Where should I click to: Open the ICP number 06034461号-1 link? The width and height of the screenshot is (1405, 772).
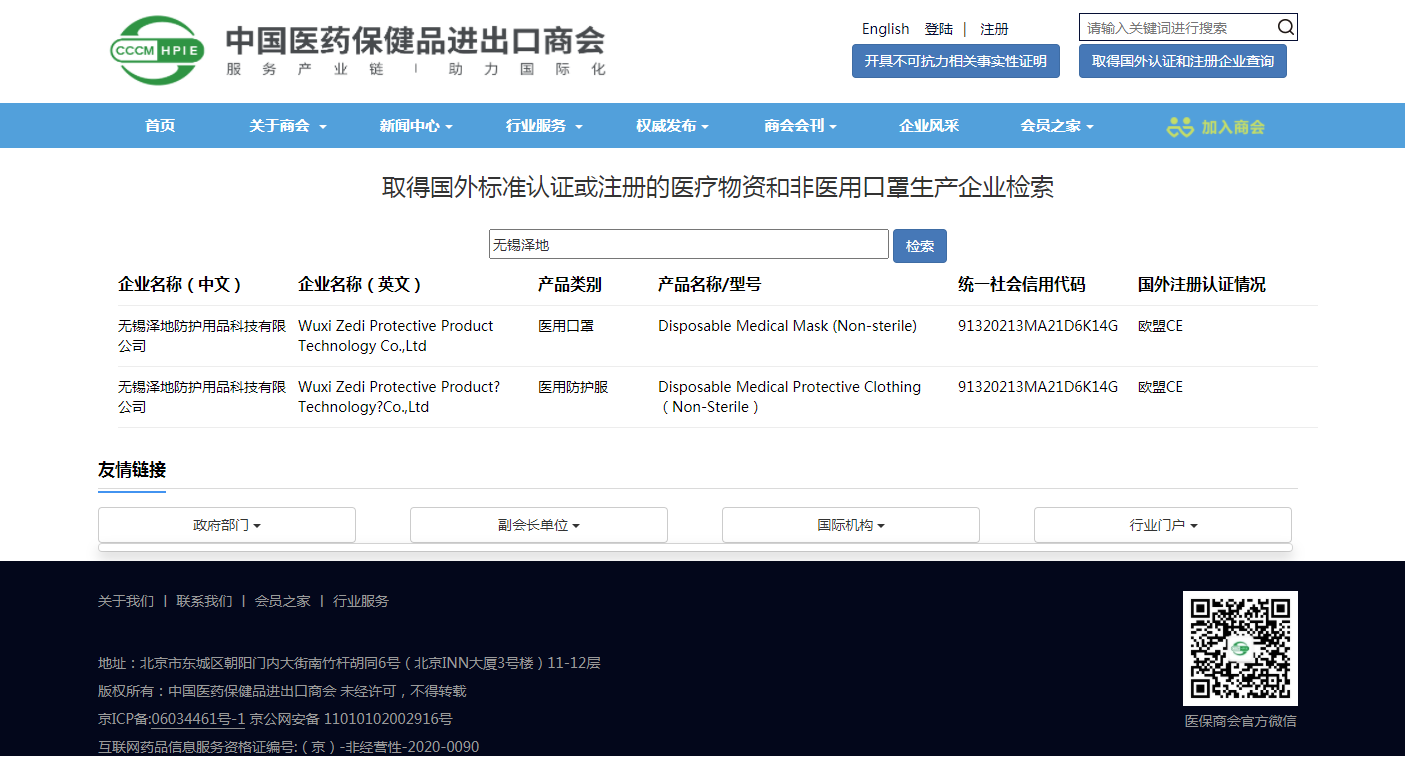[x=198, y=719]
